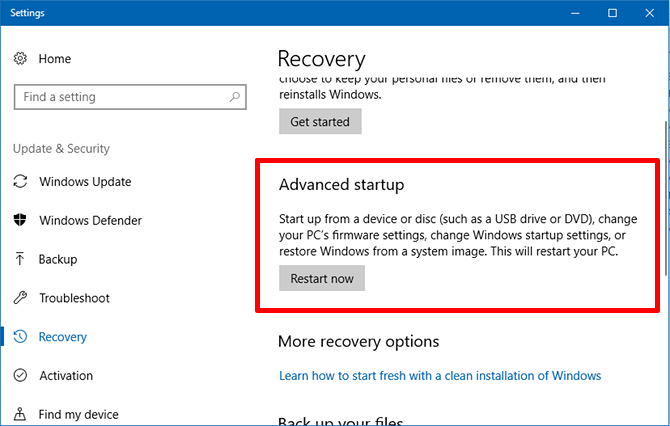Click the search magnifier icon

[235, 97]
